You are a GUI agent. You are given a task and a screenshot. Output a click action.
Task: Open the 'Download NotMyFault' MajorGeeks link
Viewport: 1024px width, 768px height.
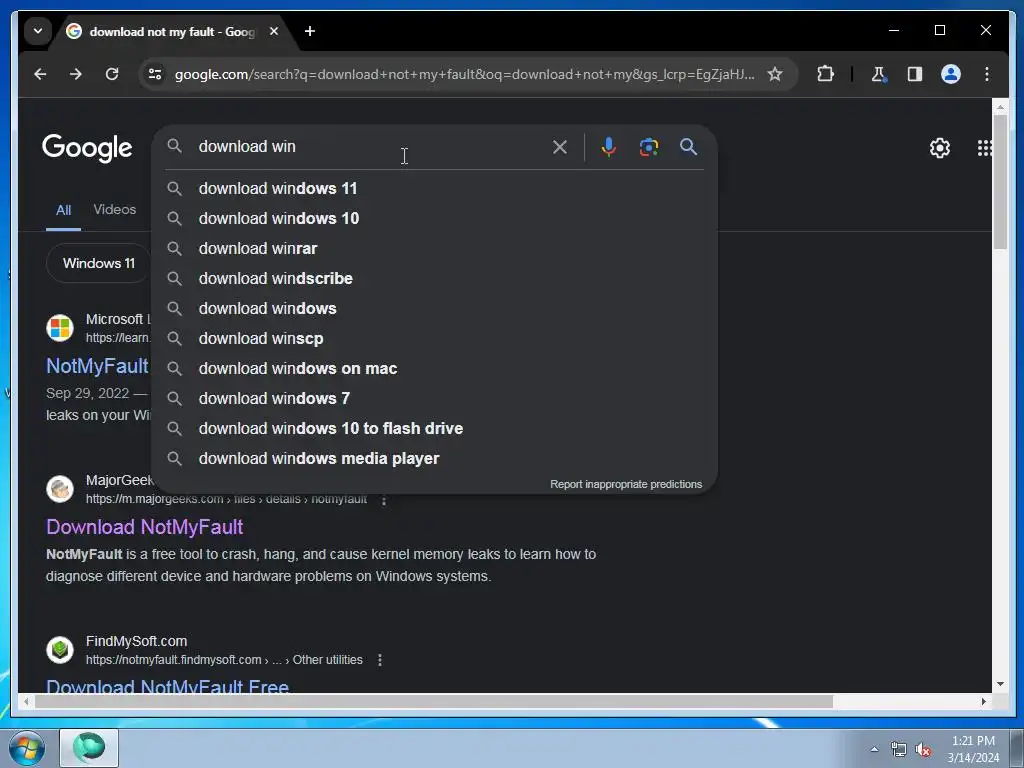(144, 527)
